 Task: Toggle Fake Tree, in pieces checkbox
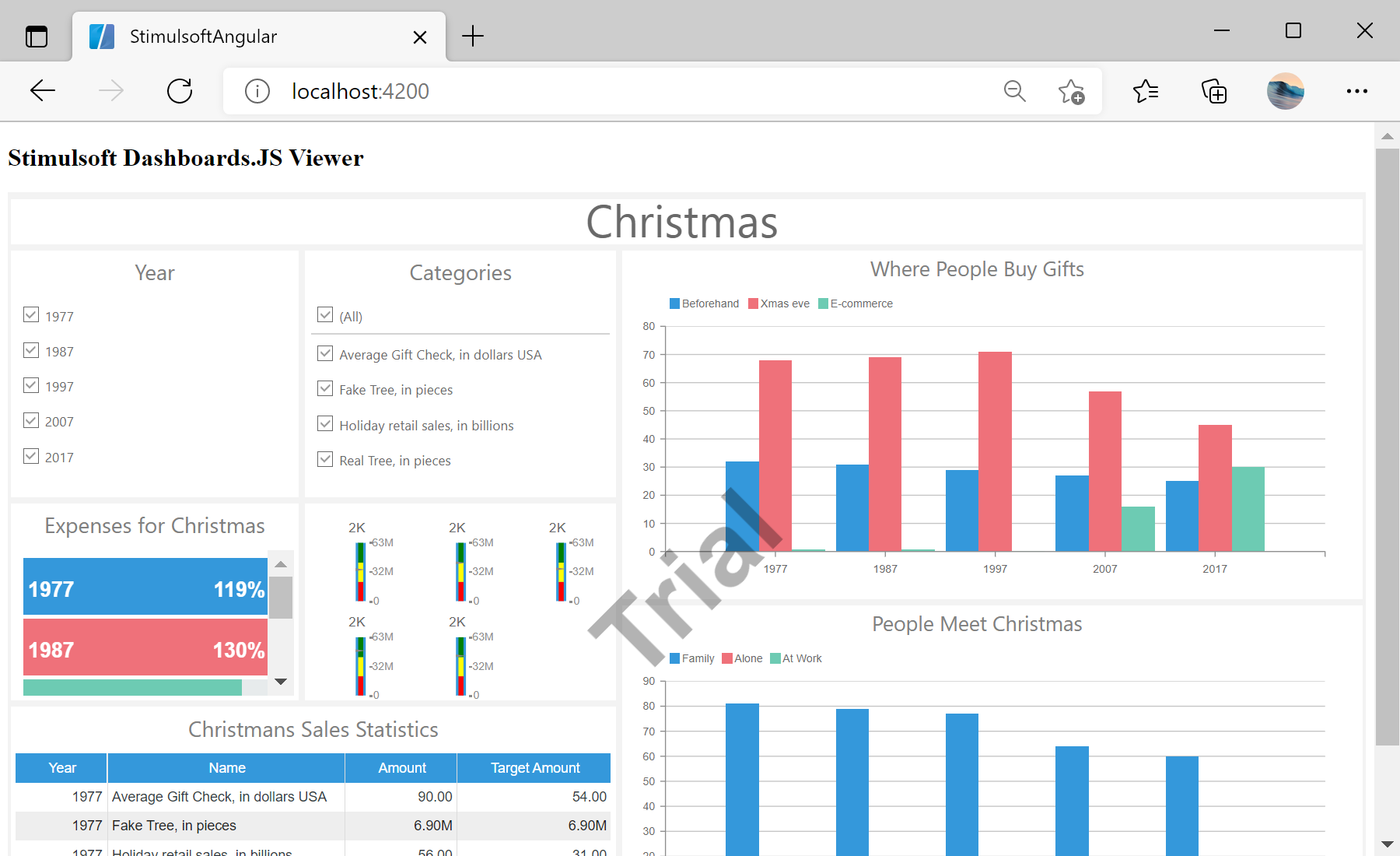tap(325, 388)
